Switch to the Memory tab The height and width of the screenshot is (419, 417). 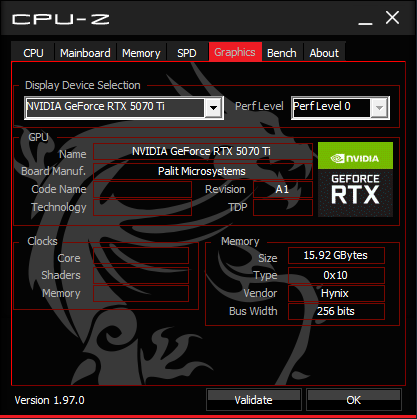pyautogui.click(x=141, y=53)
